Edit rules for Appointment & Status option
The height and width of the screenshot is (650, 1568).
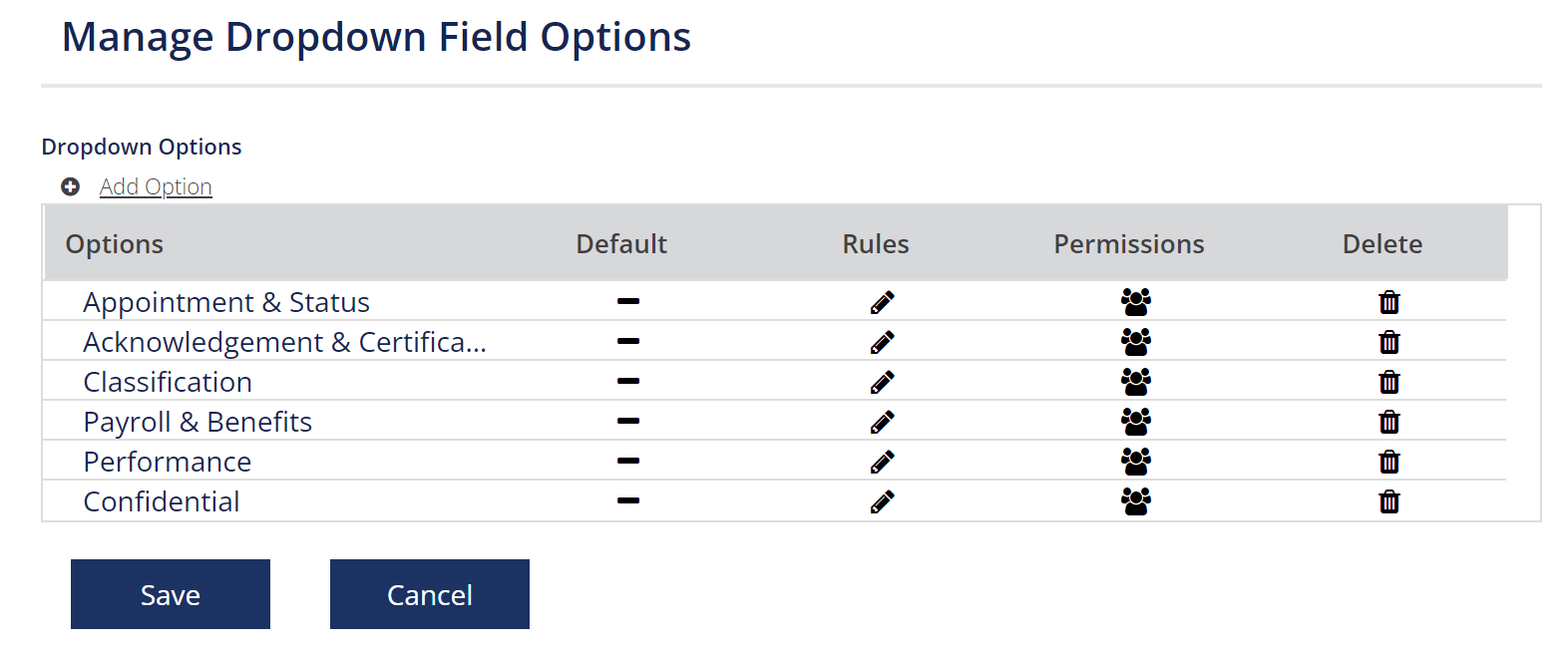click(x=882, y=302)
